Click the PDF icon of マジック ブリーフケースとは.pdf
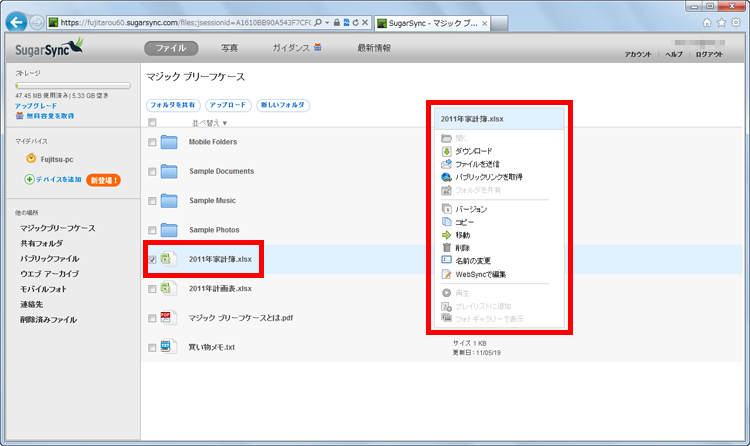The width and height of the screenshot is (750, 446). point(168,318)
